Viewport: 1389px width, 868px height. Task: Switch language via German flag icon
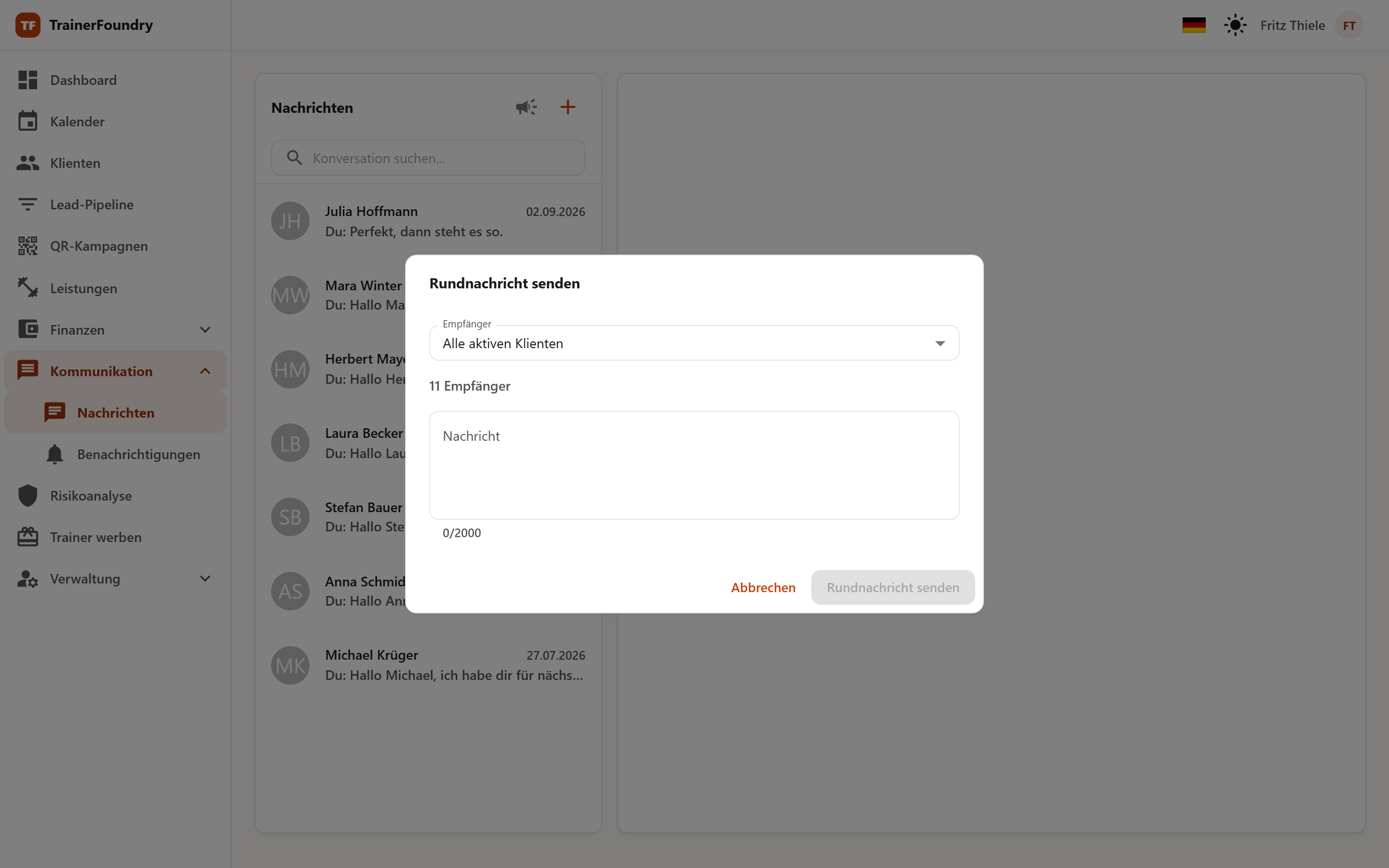[1194, 25]
